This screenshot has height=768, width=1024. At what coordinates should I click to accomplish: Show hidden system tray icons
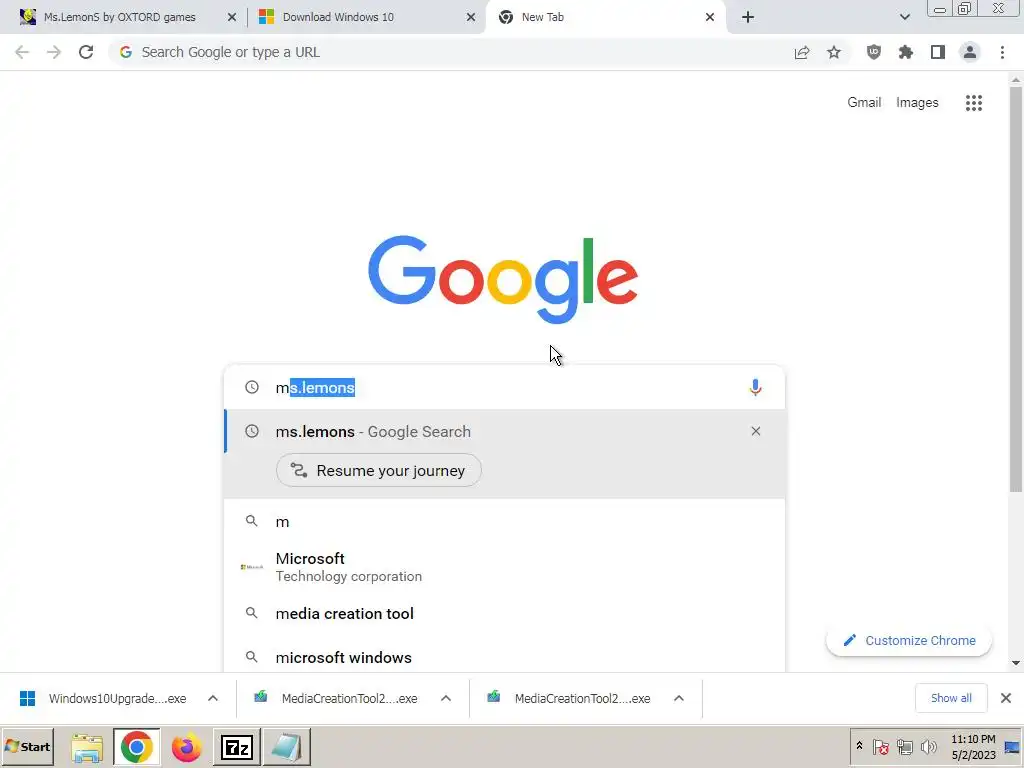point(859,746)
